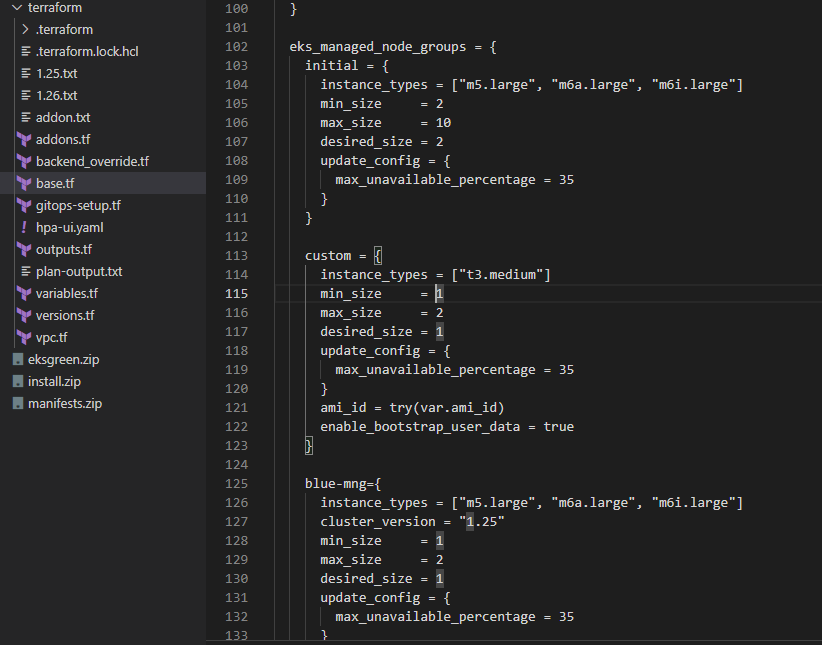Viewport: 822px width, 645px height.
Task: Open addons.tf file
Action: click(63, 140)
